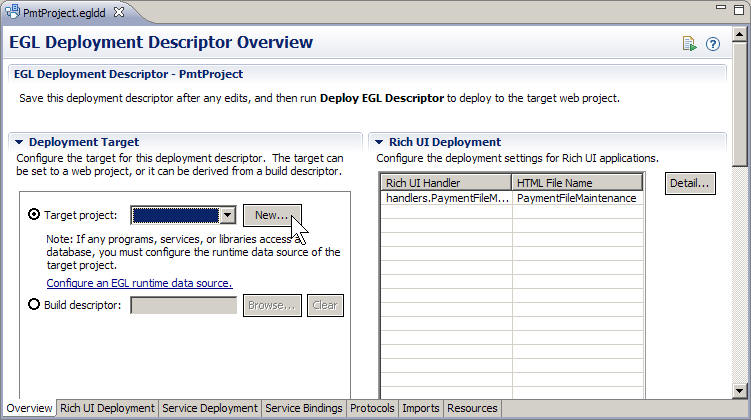751x420 pixels.
Task: Click the Clear button
Action: pos(325,306)
